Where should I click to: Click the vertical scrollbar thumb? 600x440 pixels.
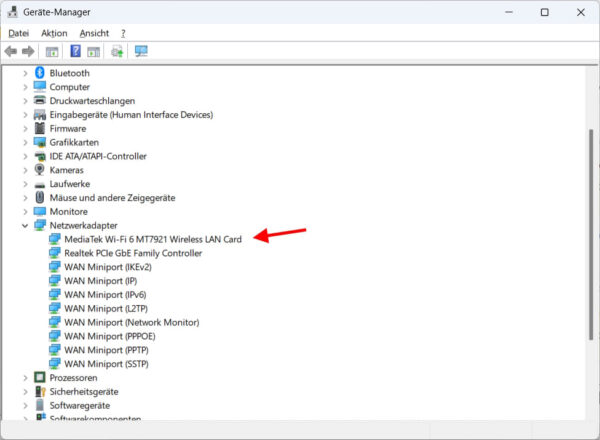(591, 234)
